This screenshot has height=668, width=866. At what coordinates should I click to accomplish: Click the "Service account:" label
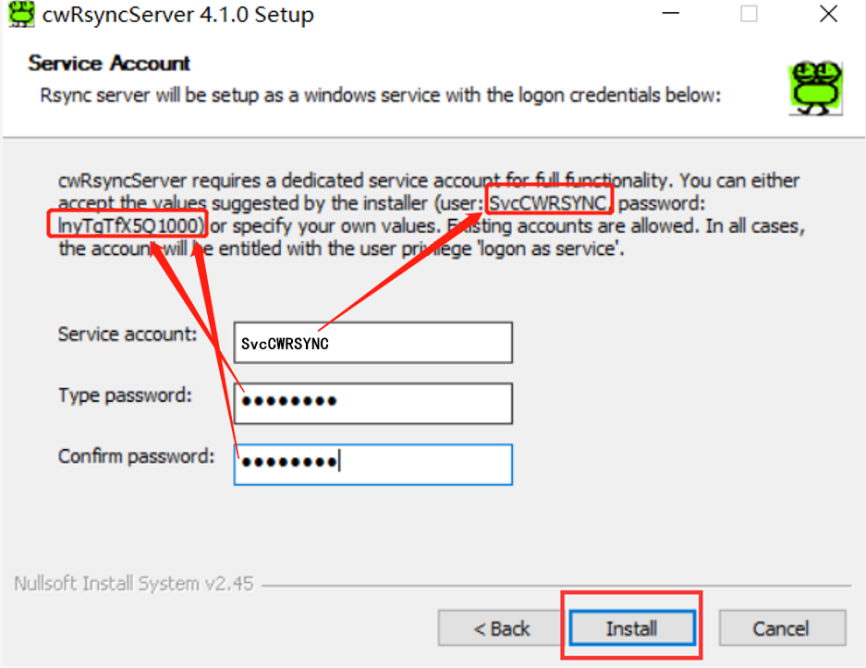click(x=127, y=334)
